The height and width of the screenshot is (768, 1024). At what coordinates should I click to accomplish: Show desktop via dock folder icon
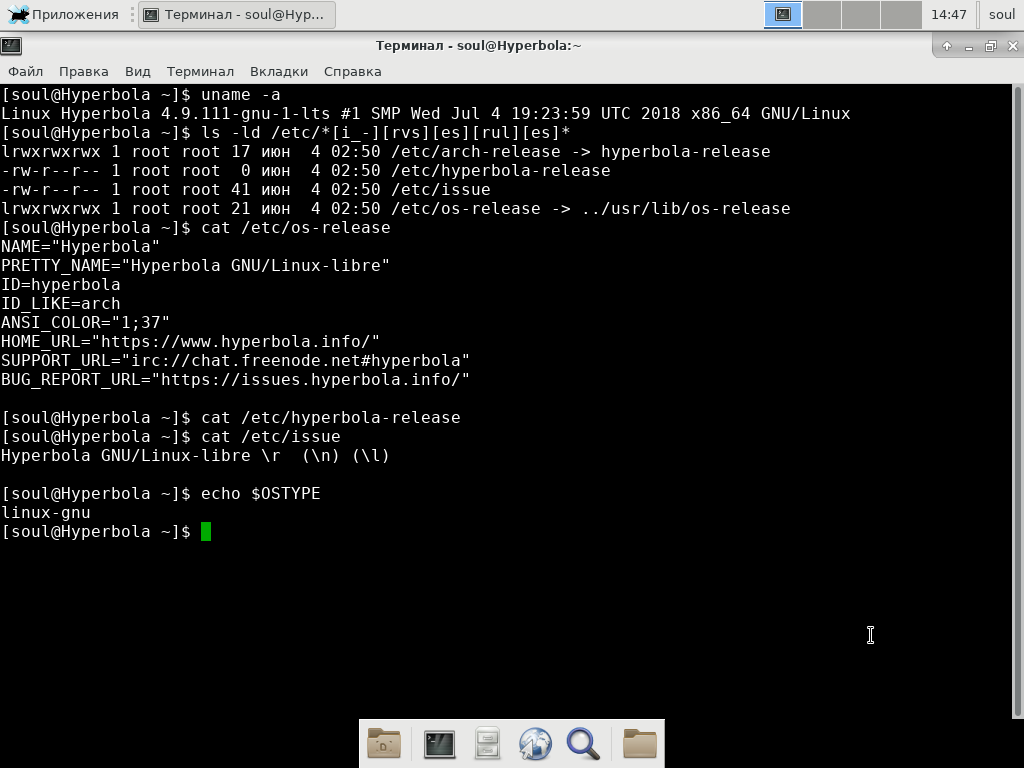(x=384, y=743)
